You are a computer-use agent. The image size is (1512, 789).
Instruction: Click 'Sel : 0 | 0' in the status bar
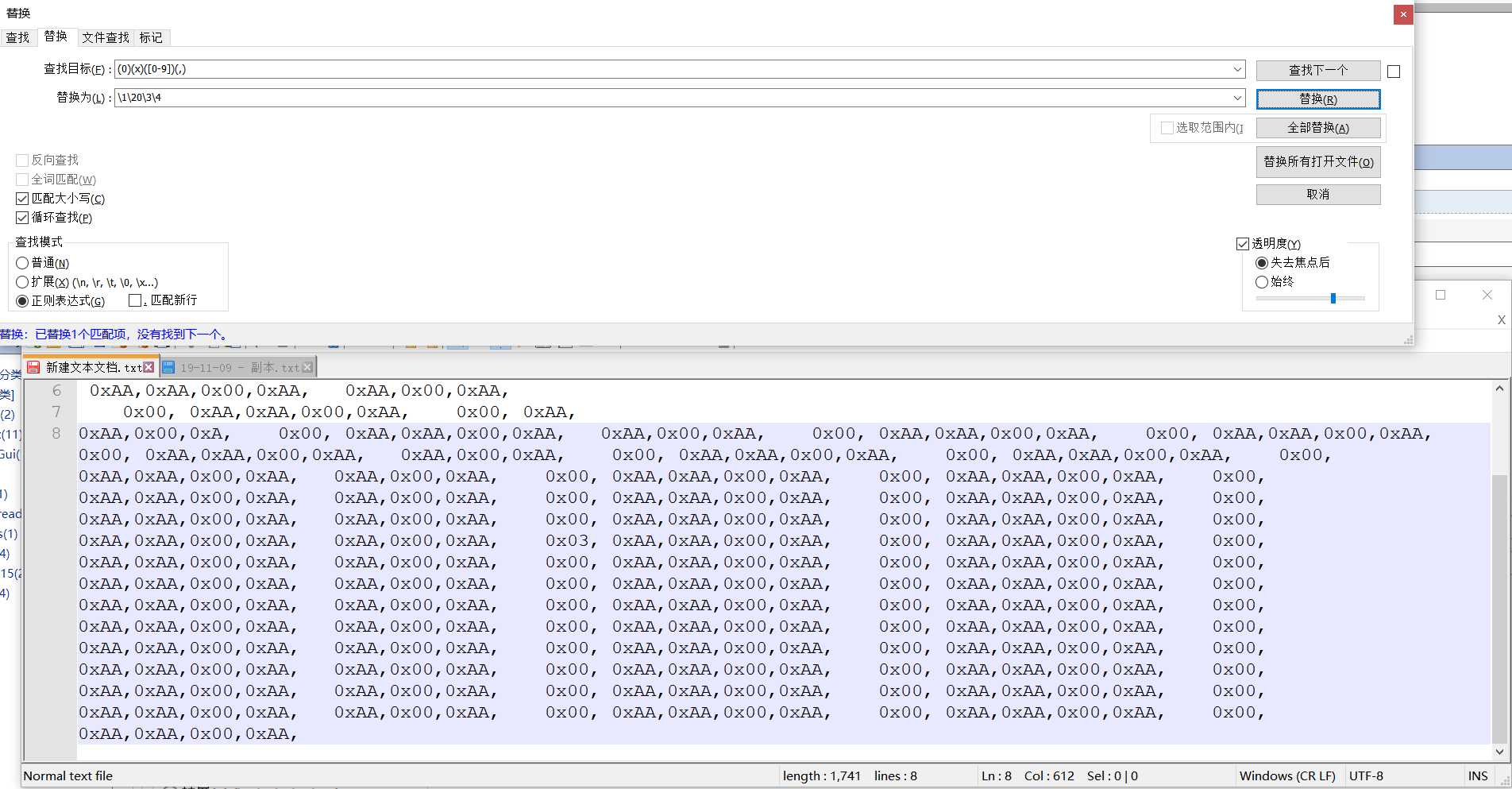[1113, 776]
